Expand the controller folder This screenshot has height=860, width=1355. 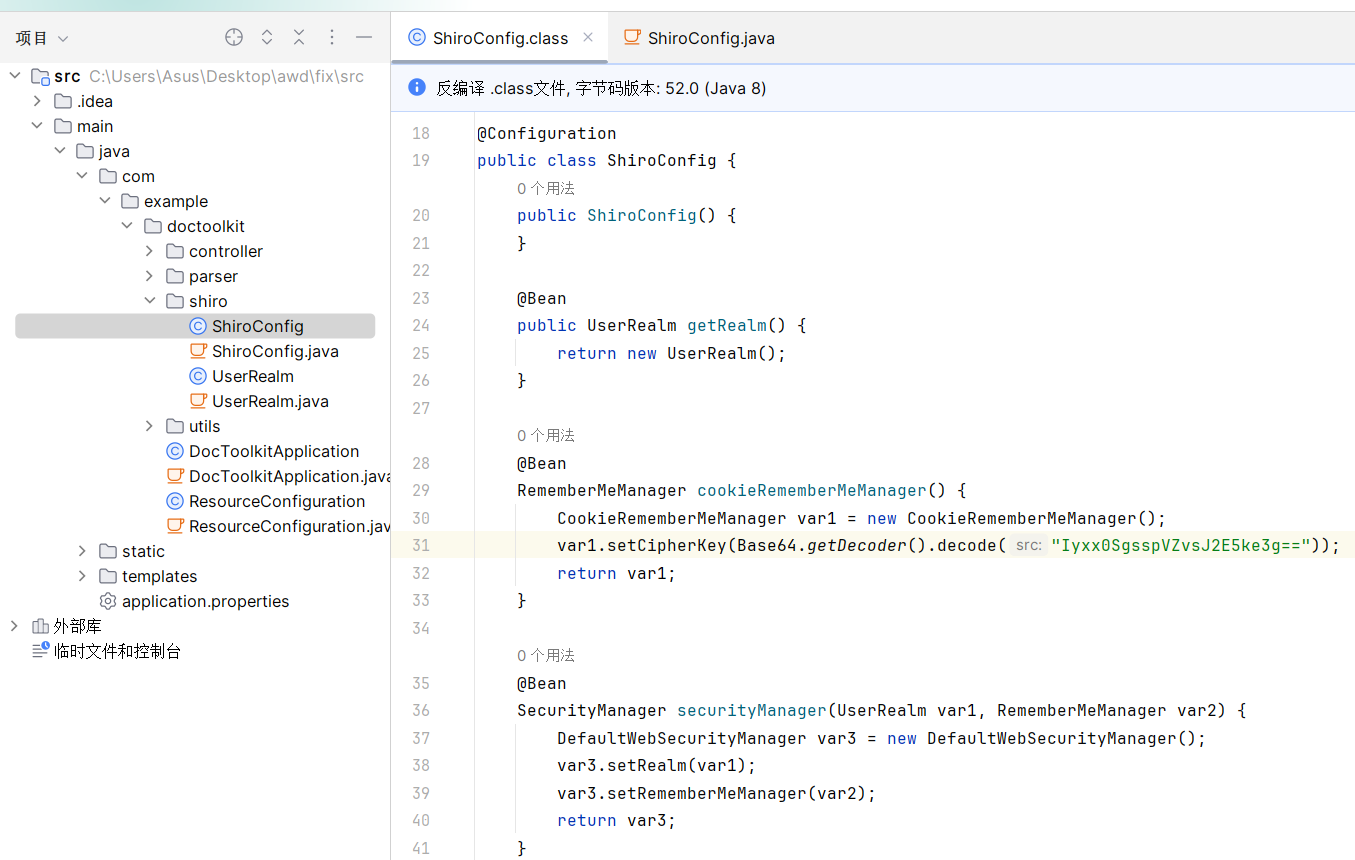click(149, 251)
